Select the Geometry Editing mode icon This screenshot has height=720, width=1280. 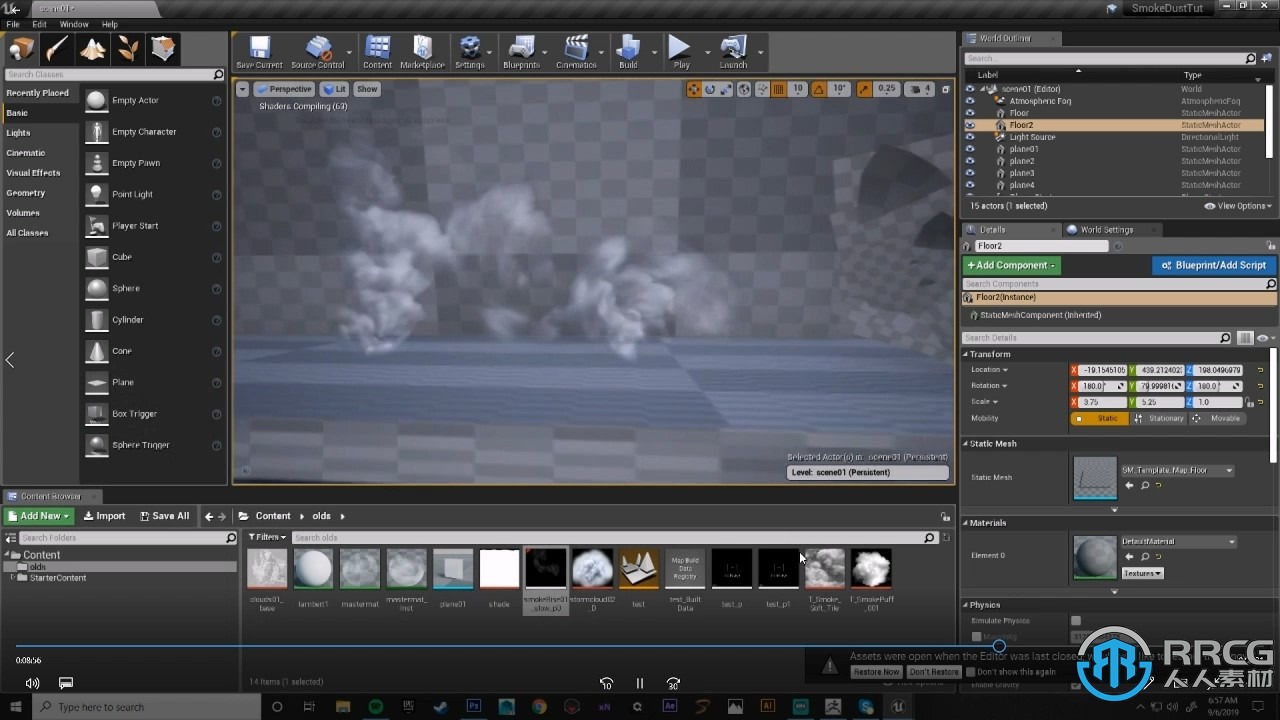pos(163,48)
